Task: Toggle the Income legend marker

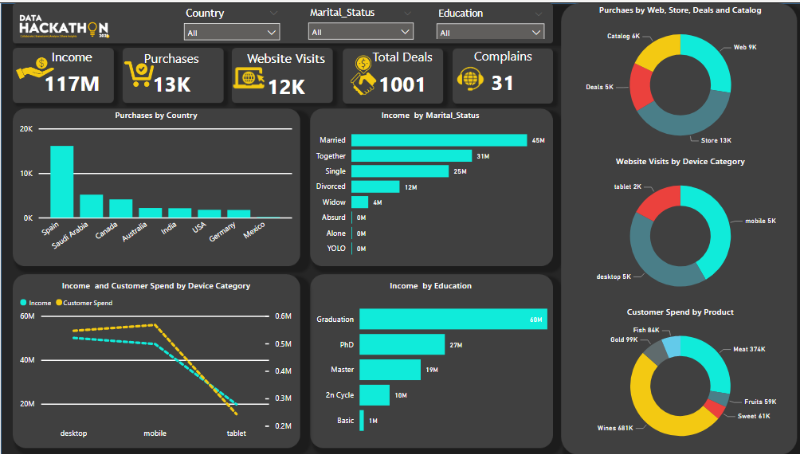Action: coord(24,301)
